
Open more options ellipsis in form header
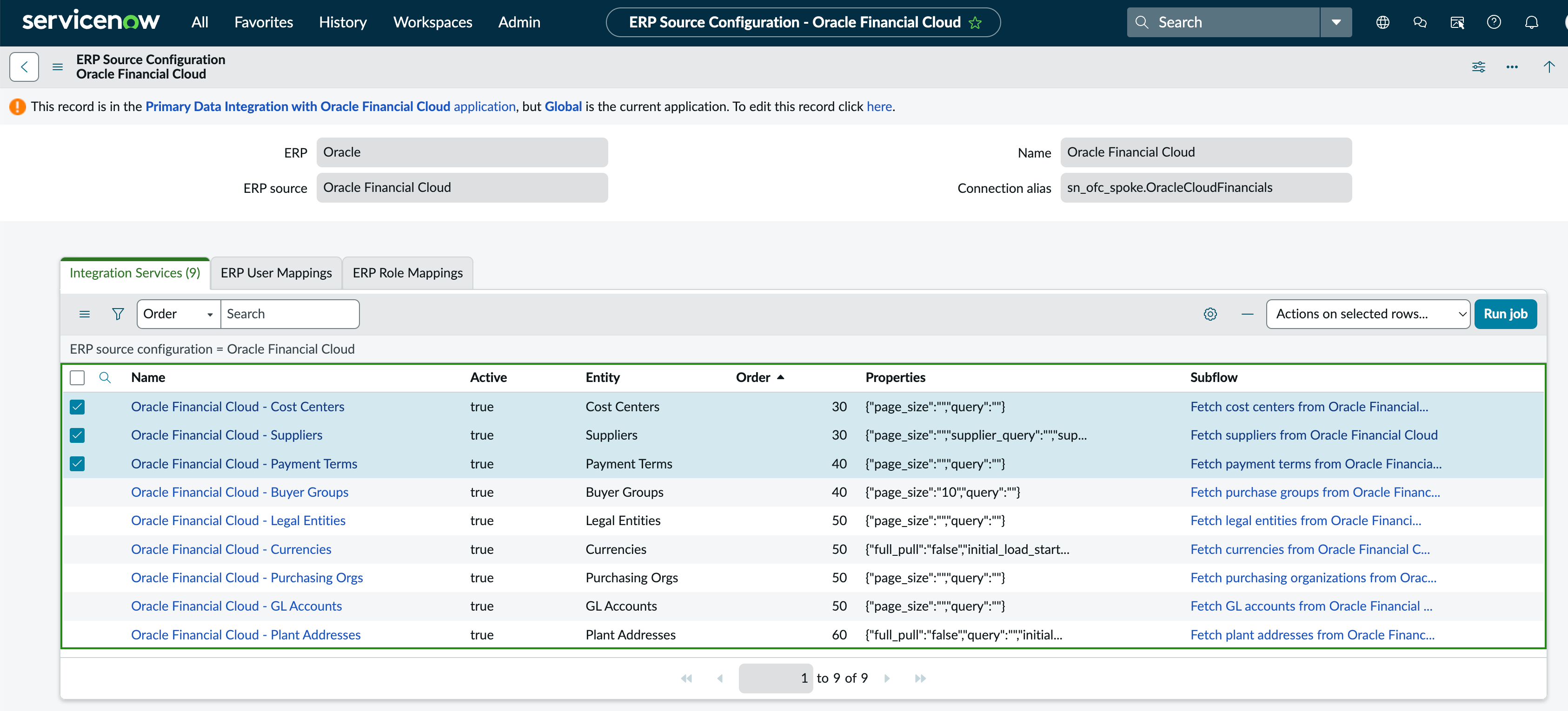coord(1512,67)
